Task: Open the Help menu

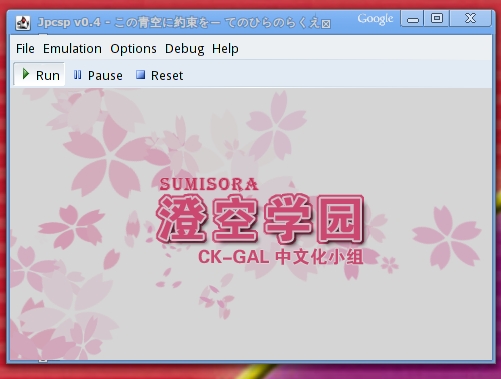Action: tap(225, 49)
